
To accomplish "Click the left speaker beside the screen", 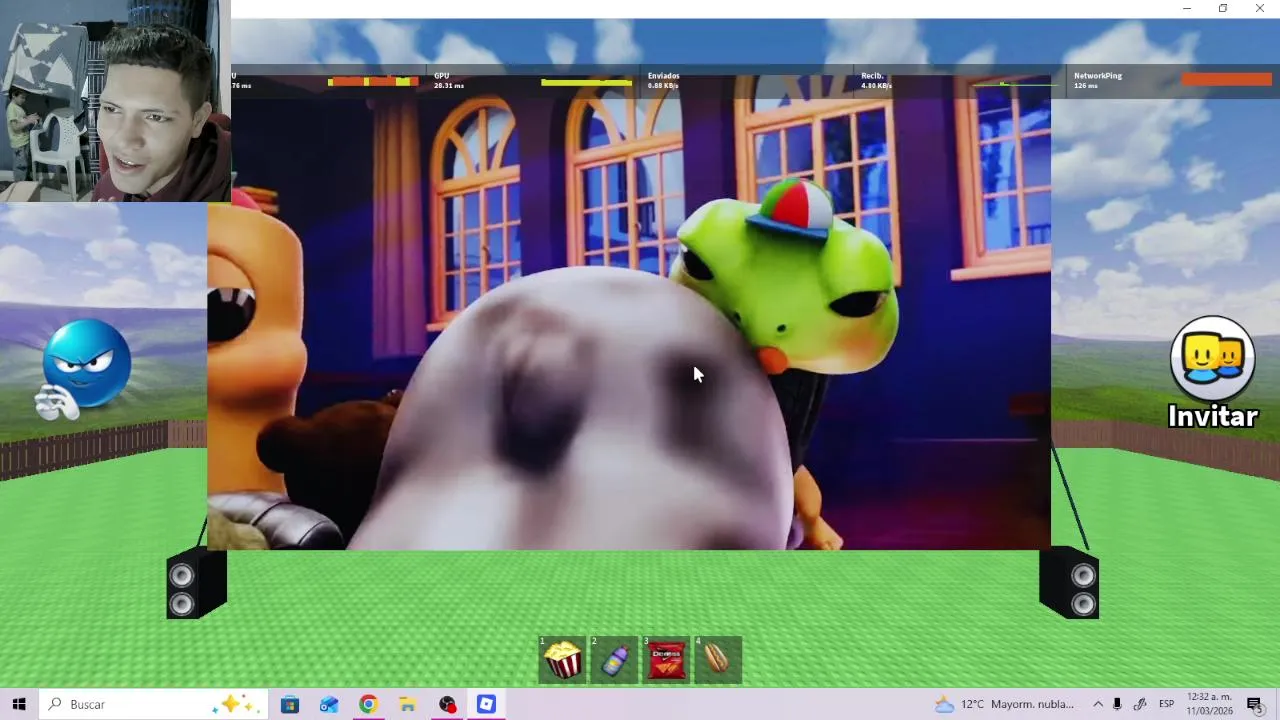I will click(196, 583).
